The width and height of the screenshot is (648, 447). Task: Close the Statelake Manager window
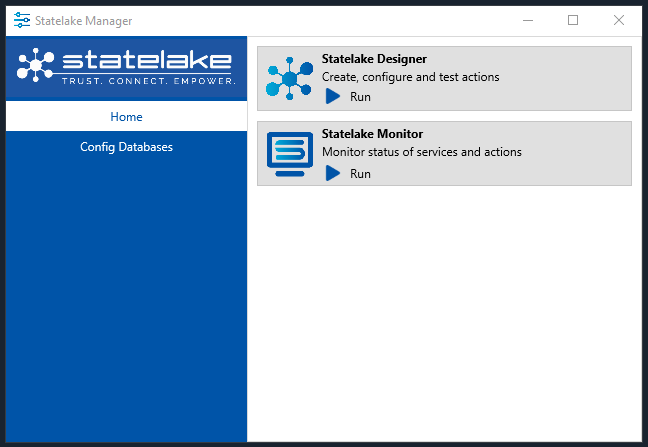pyautogui.click(x=619, y=20)
